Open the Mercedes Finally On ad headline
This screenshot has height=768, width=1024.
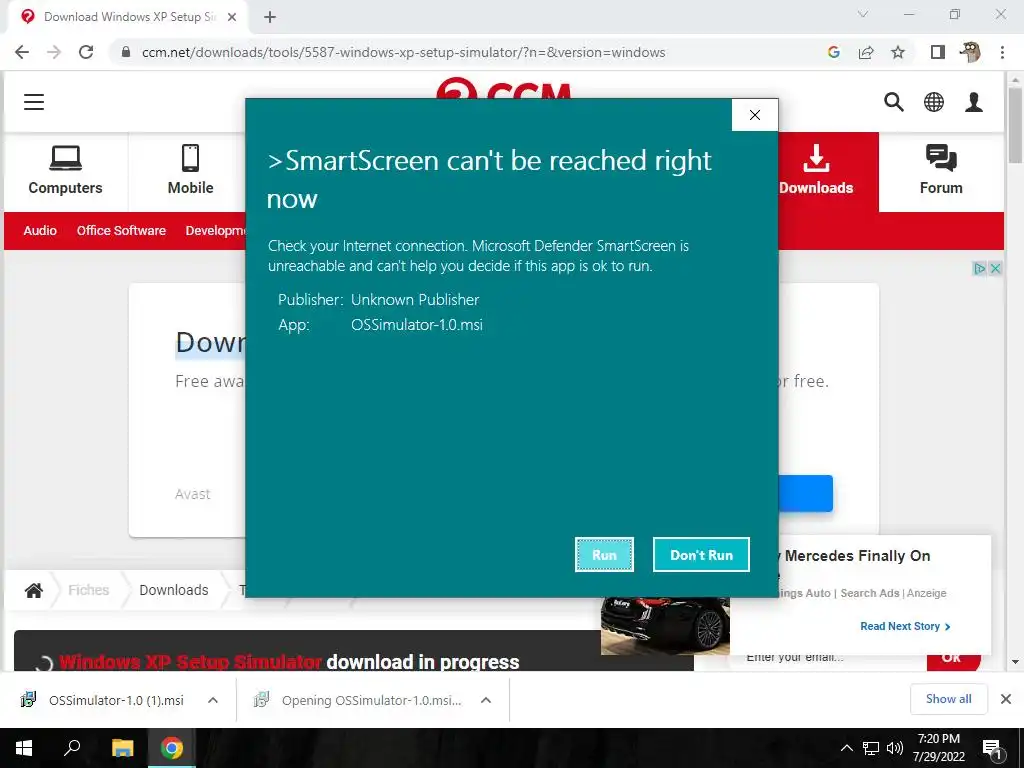point(857,556)
